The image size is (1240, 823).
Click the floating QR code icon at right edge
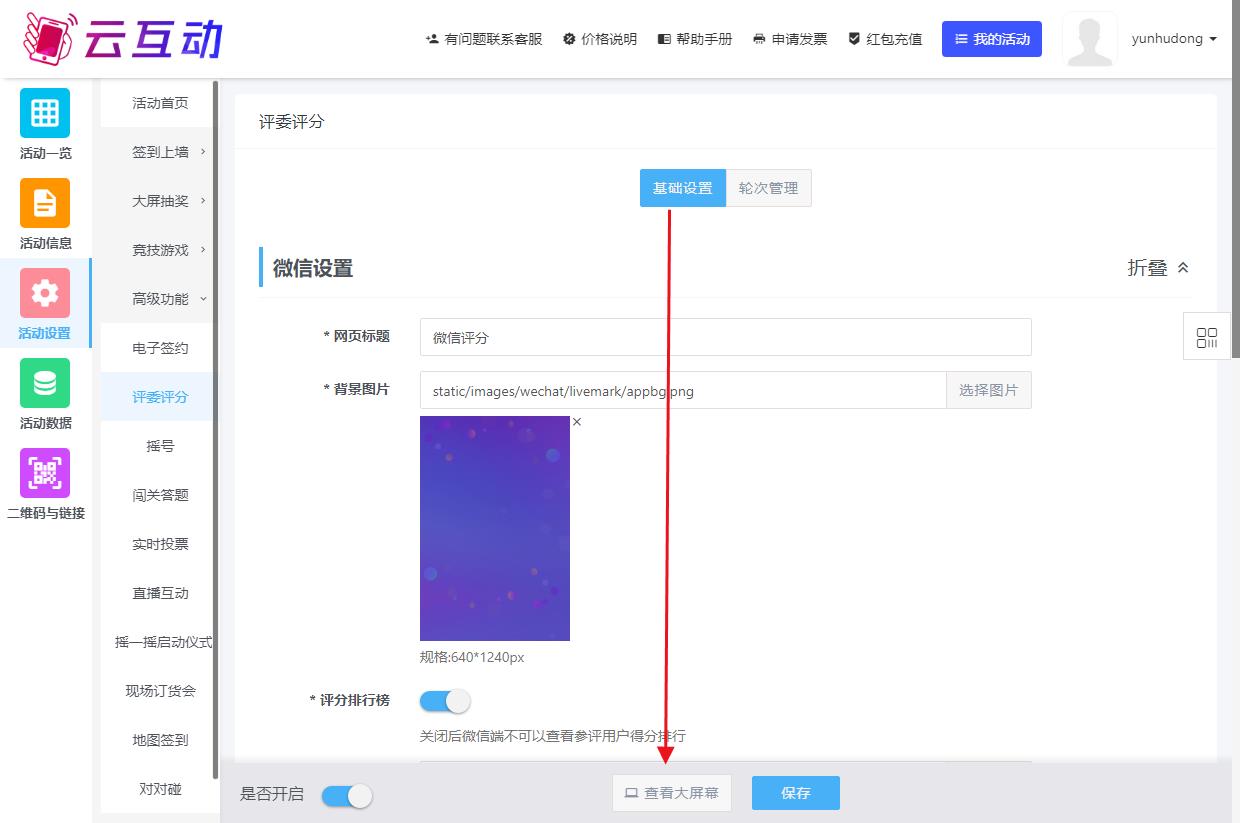1206,337
